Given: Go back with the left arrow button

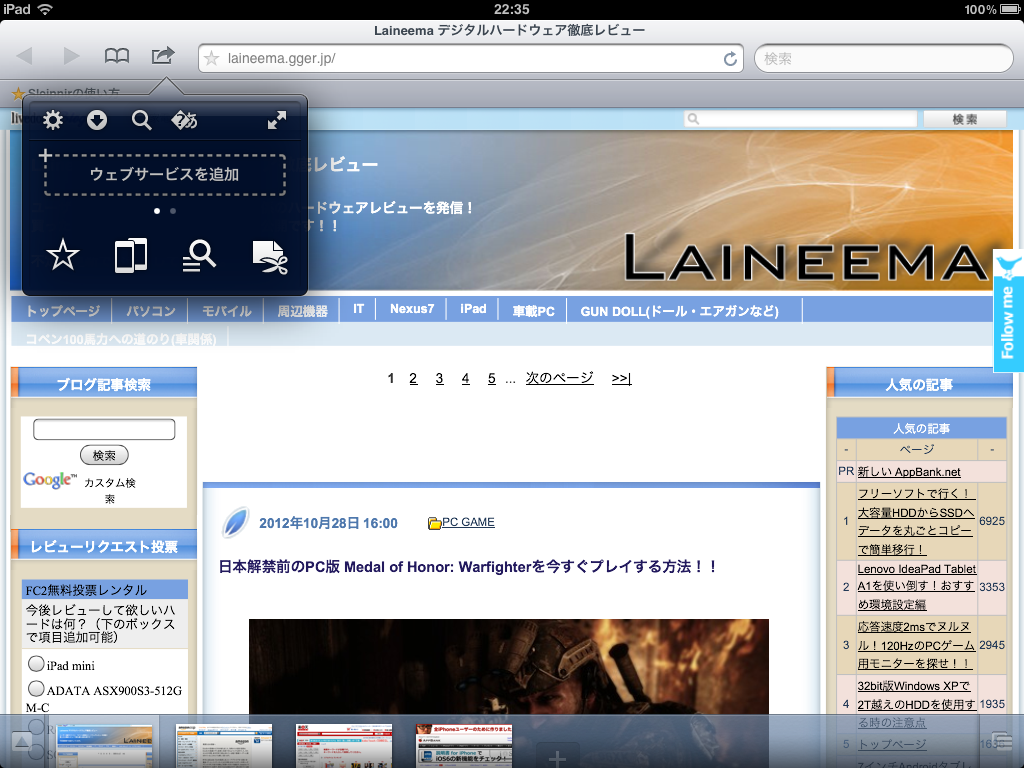Looking at the screenshot, I should pyautogui.click(x=25, y=56).
